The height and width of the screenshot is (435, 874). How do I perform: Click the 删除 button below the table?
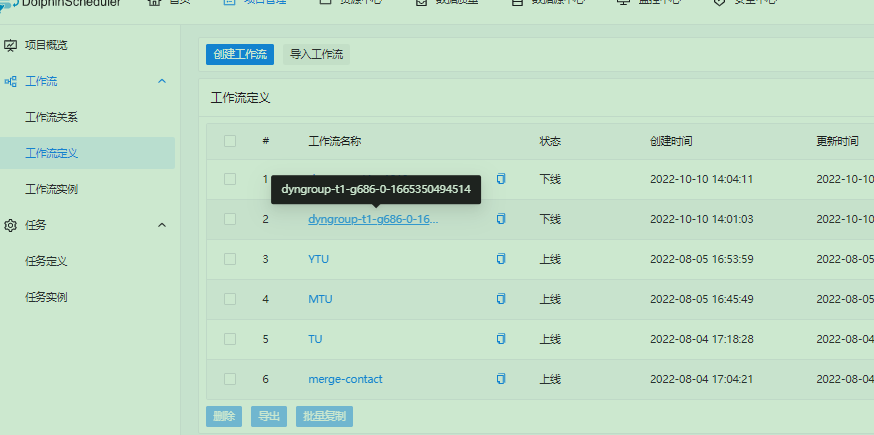[224, 417]
